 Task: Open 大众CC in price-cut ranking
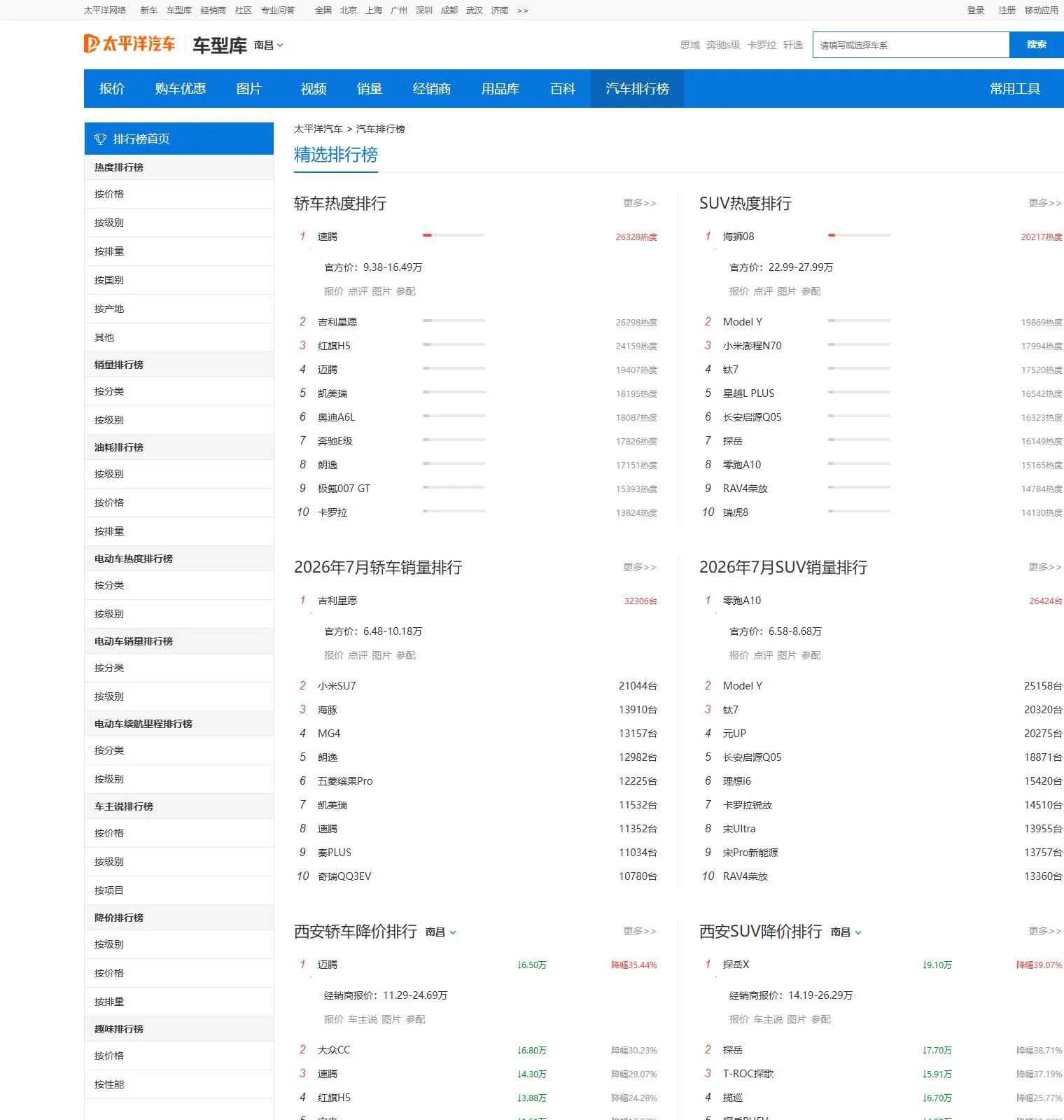[334, 1050]
